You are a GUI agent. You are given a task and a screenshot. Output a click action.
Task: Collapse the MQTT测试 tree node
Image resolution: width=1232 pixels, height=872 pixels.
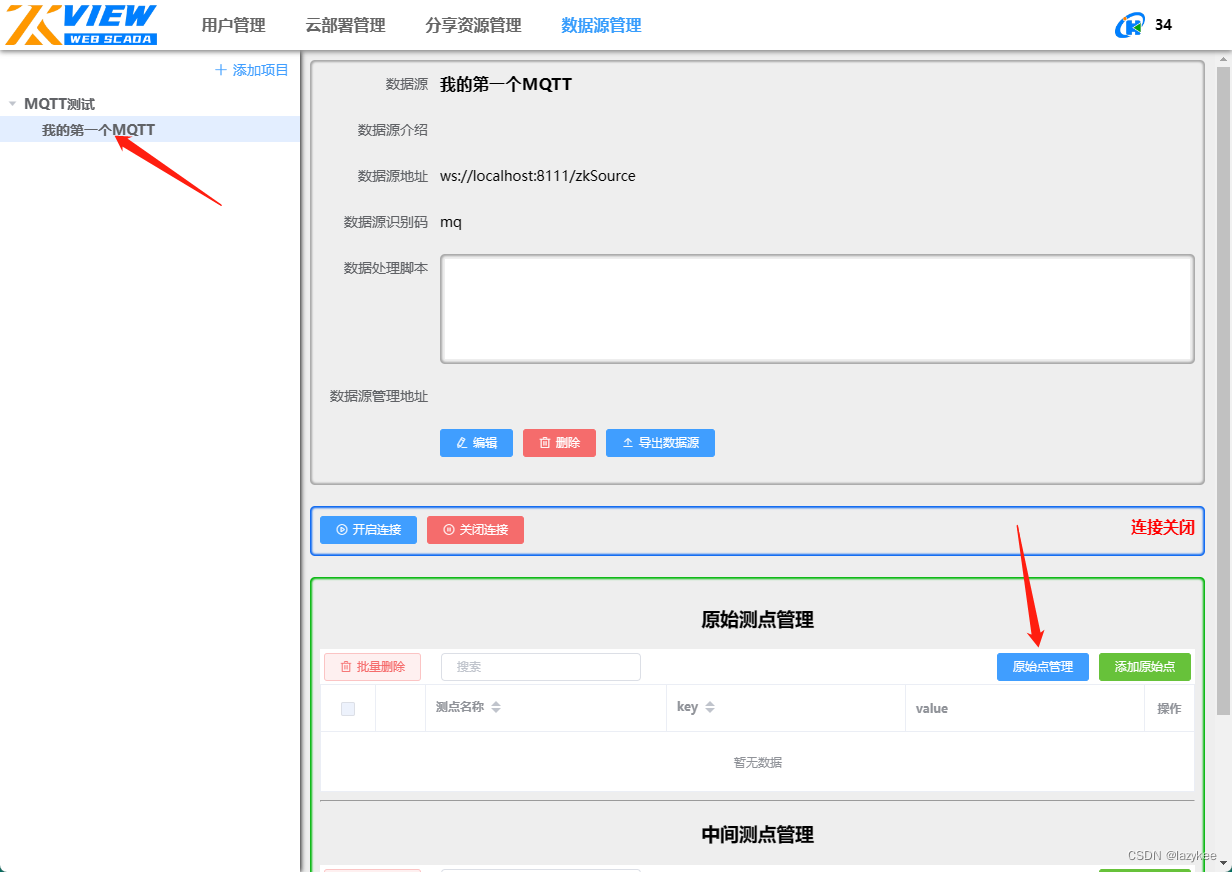point(12,103)
